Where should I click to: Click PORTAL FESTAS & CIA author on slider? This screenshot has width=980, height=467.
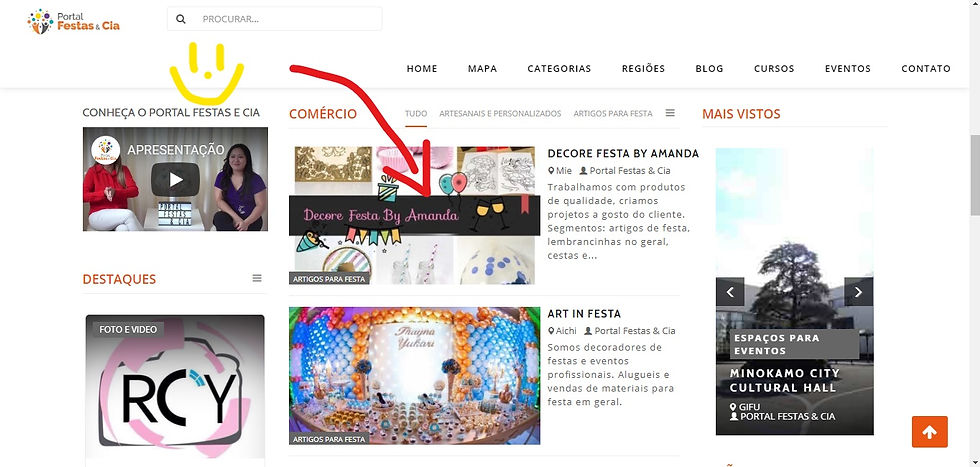(x=782, y=416)
